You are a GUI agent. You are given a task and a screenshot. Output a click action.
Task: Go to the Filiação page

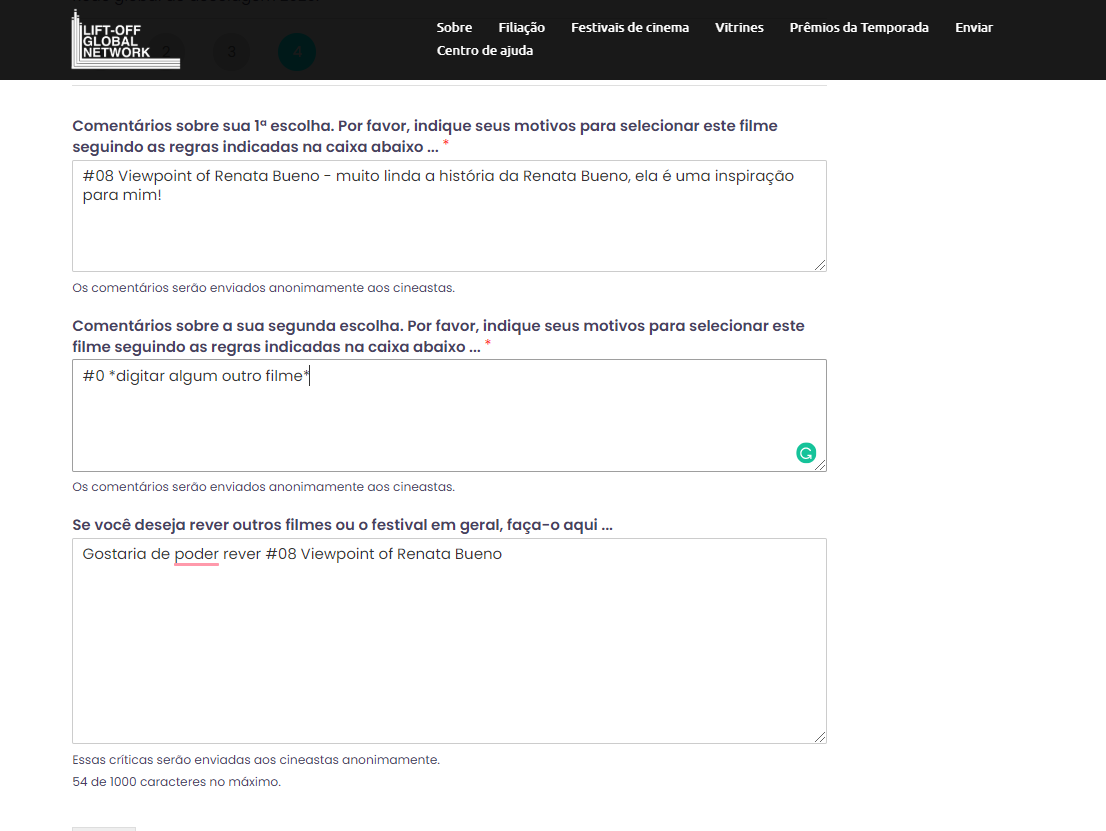coord(521,27)
